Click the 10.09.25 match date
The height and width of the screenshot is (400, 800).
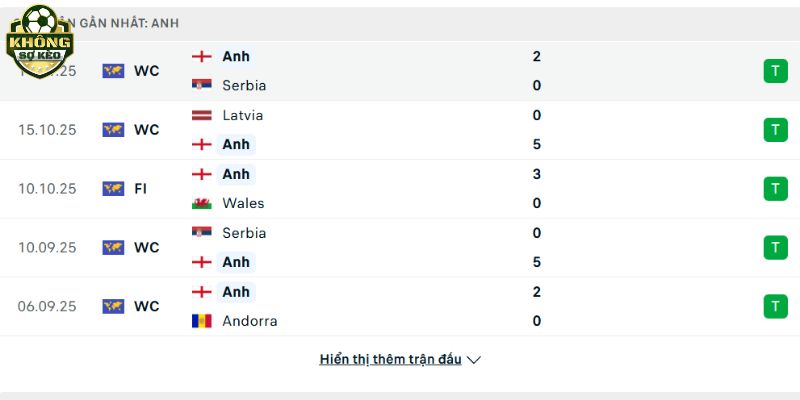tap(47, 247)
